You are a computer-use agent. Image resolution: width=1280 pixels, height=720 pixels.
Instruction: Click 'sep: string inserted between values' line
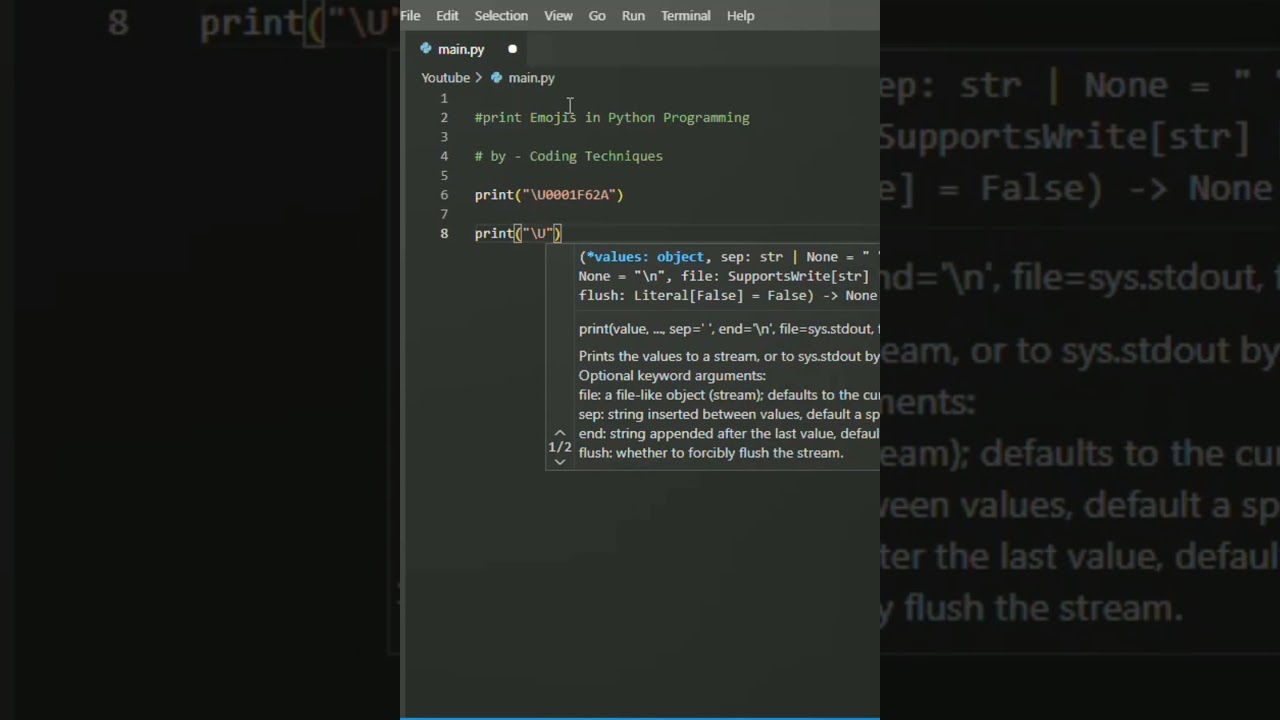[729, 414]
